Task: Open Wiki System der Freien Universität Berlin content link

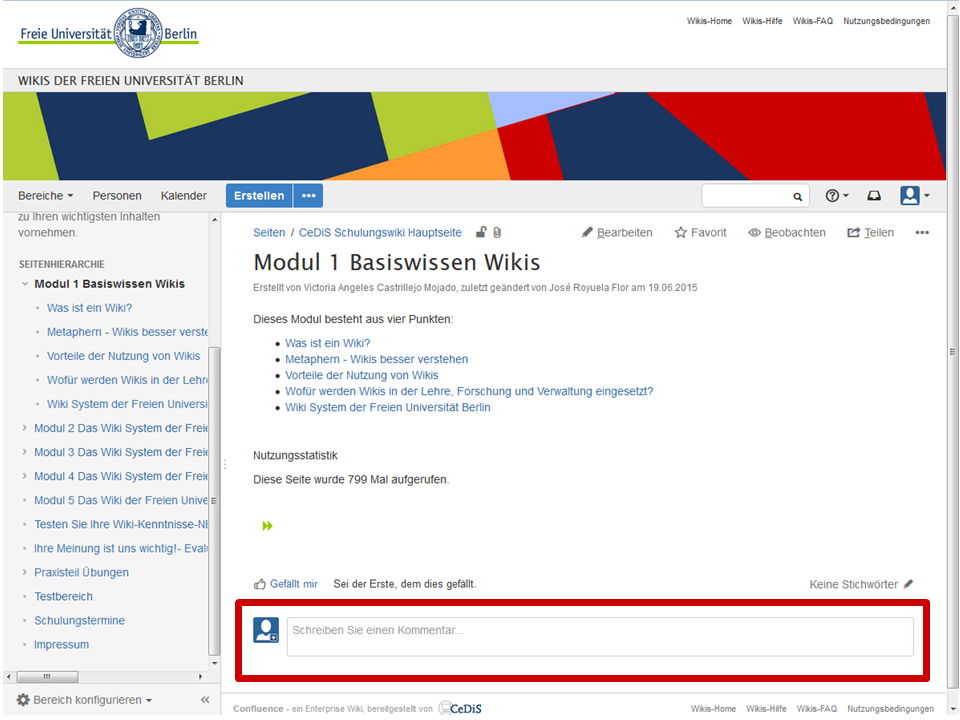Action: [x=388, y=407]
